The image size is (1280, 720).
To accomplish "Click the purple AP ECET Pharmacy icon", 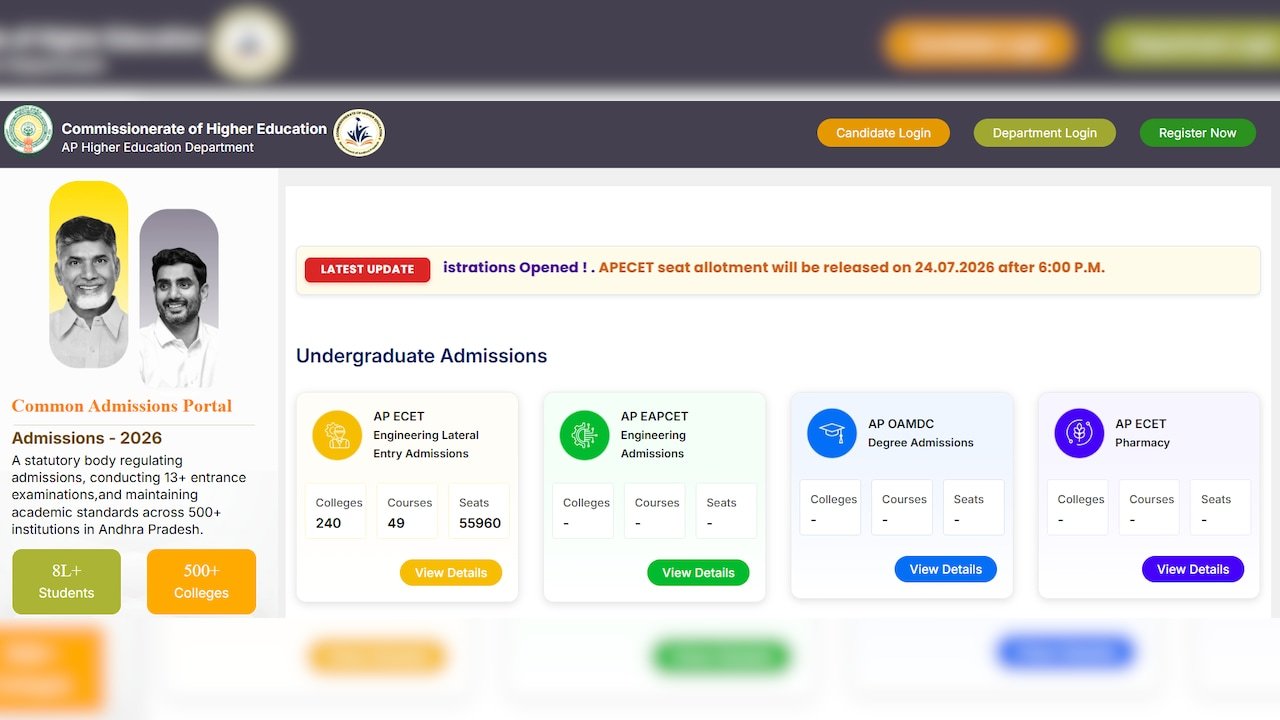I will [1079, 433].
